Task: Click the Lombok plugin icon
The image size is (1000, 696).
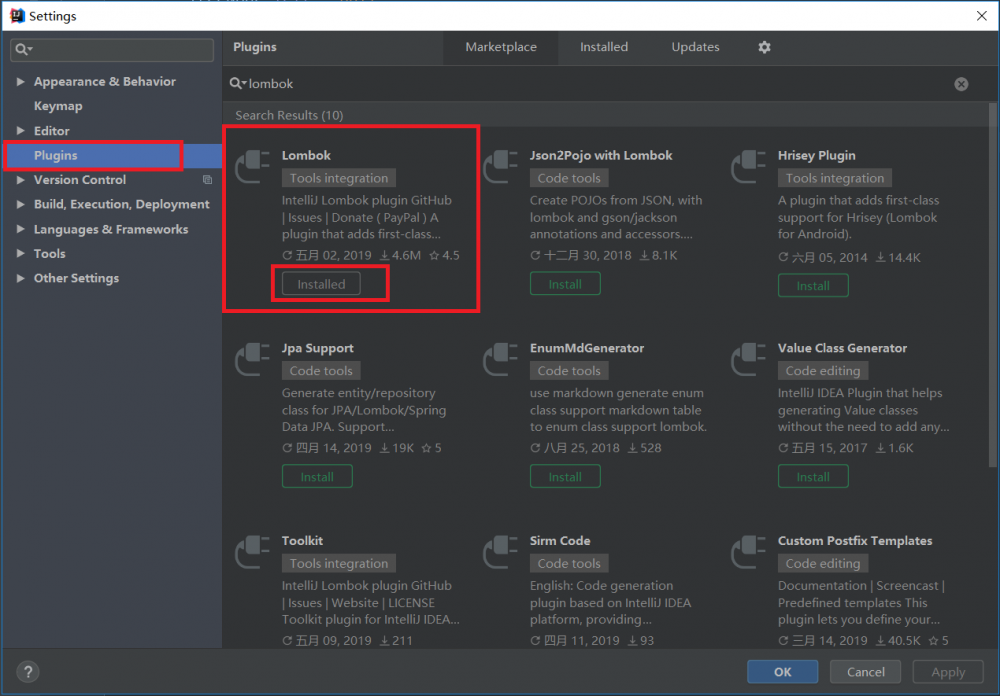Action: 253,166
